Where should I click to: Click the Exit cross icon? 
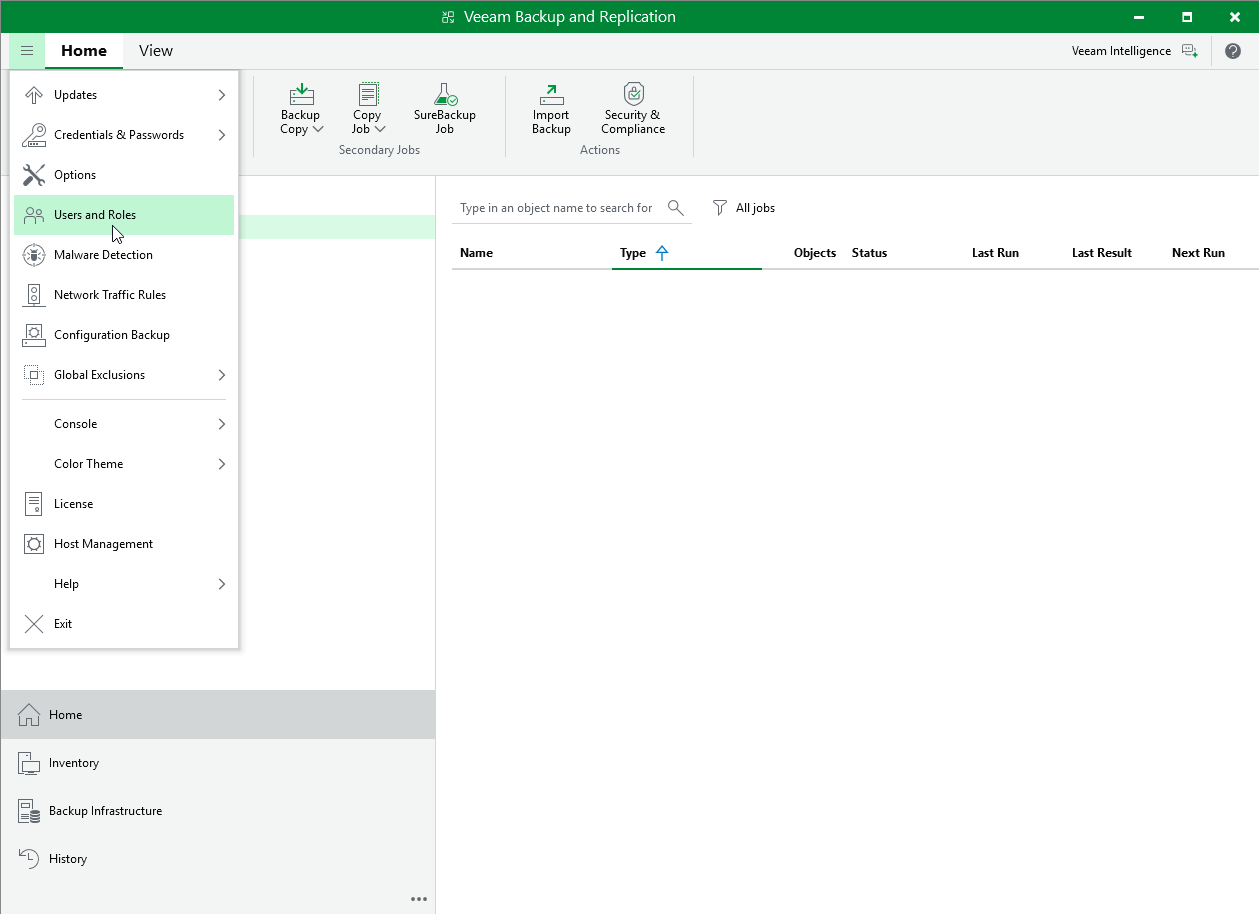tap(34, 624)
